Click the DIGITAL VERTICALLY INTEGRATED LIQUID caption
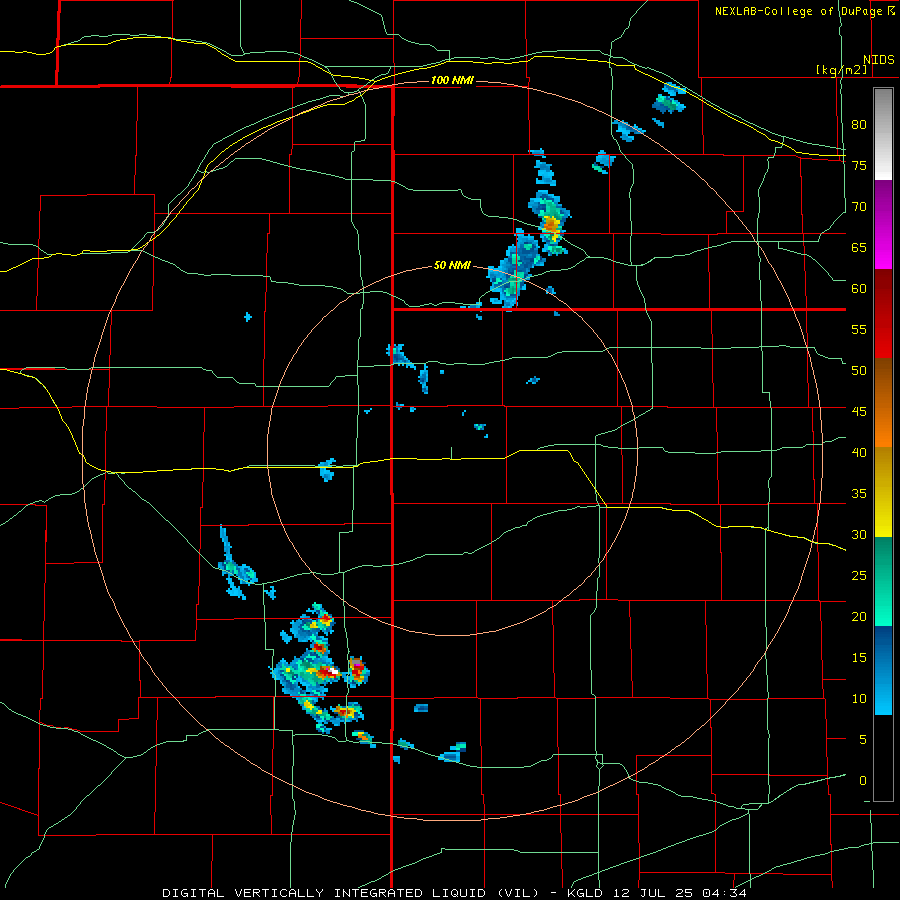The height and width of the screenshot is (900, 900). [x=352, y=893]
